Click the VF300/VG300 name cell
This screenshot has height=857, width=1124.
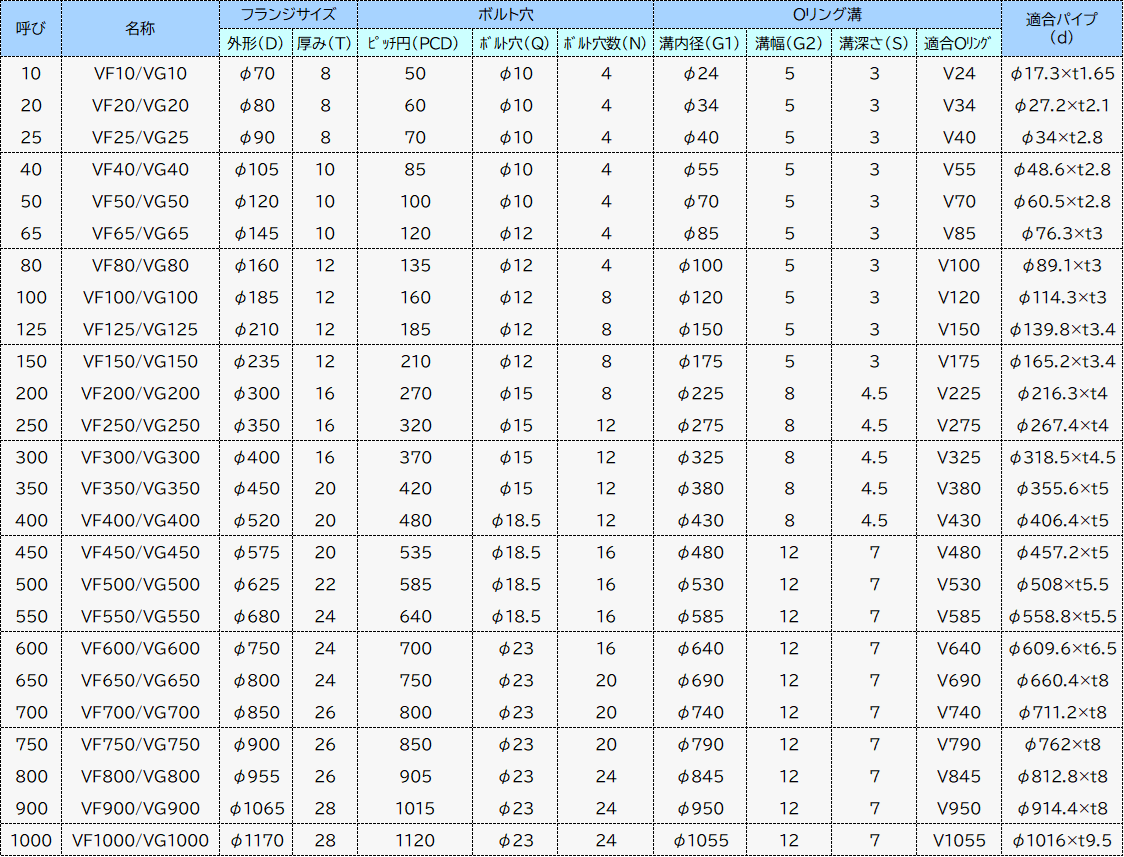pos(140,457)
